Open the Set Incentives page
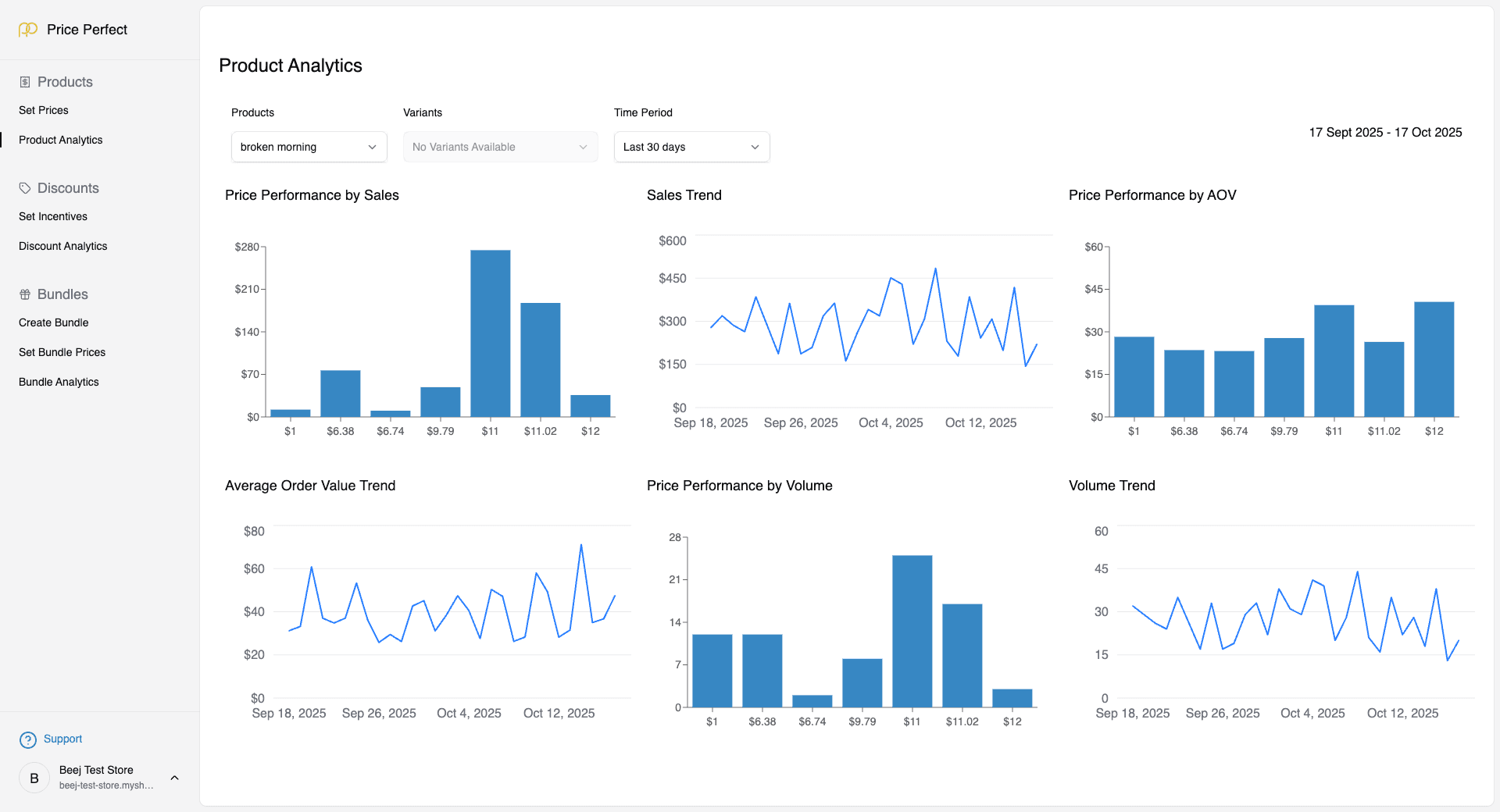 pyautogui.click(x=52, y=216)
